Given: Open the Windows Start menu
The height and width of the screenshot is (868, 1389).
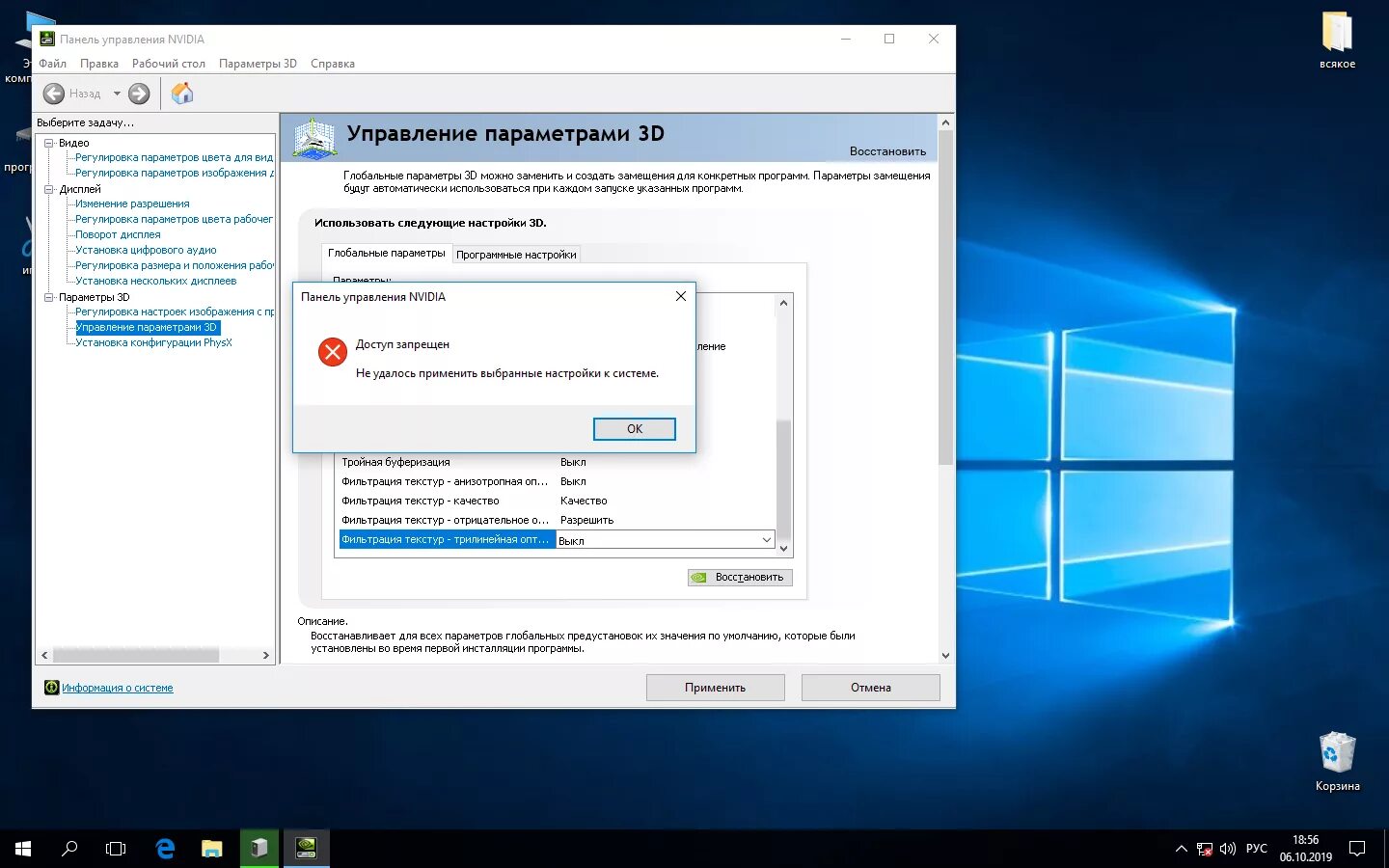Looking at the screenshot, I should coord(23,849).
